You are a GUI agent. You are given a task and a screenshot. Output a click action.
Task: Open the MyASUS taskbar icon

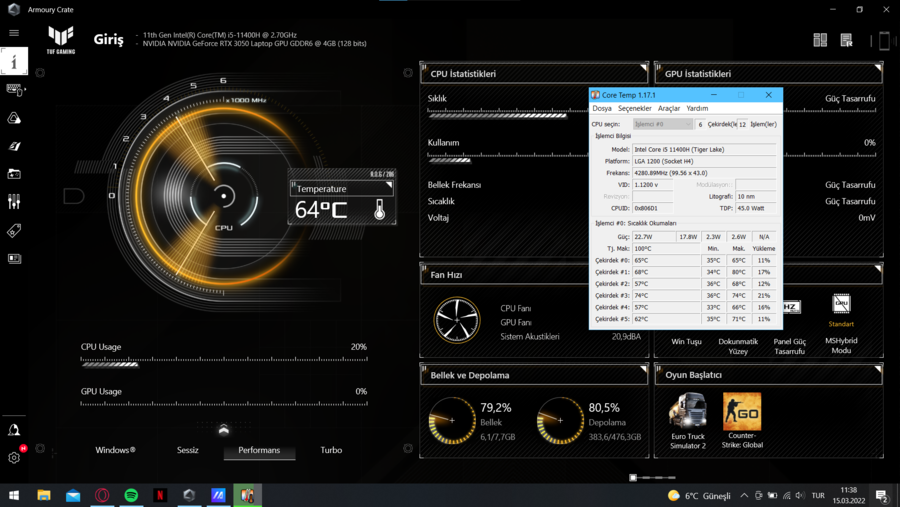218,495
